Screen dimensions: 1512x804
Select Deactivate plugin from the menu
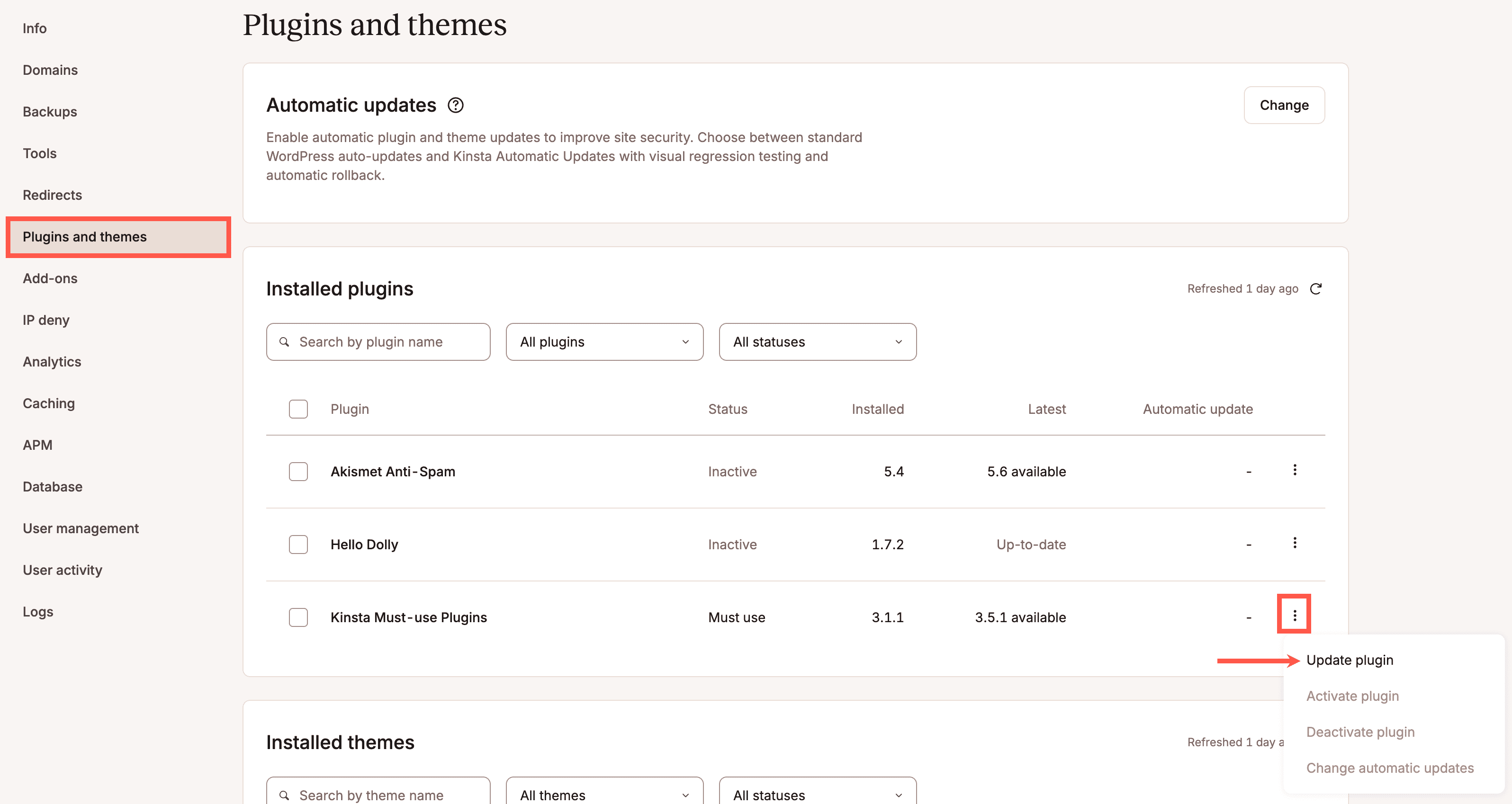[1360, 731]
